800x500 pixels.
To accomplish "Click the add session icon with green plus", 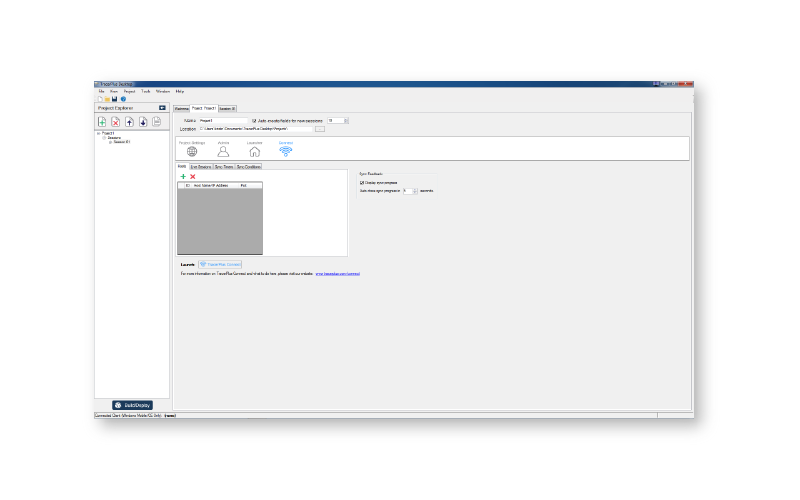I will 102,122.
